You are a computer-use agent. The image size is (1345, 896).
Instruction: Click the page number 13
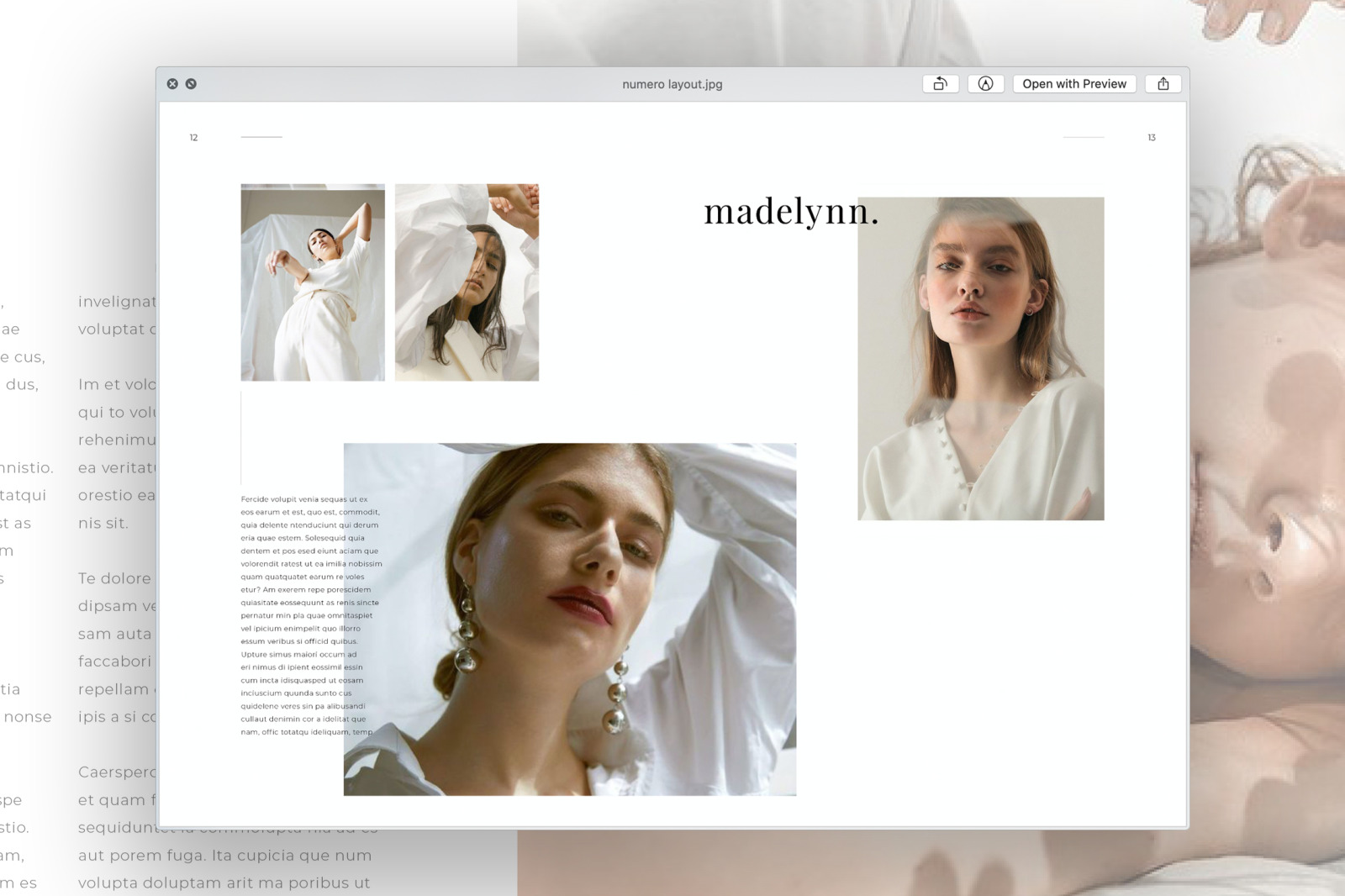(1151, 138)
